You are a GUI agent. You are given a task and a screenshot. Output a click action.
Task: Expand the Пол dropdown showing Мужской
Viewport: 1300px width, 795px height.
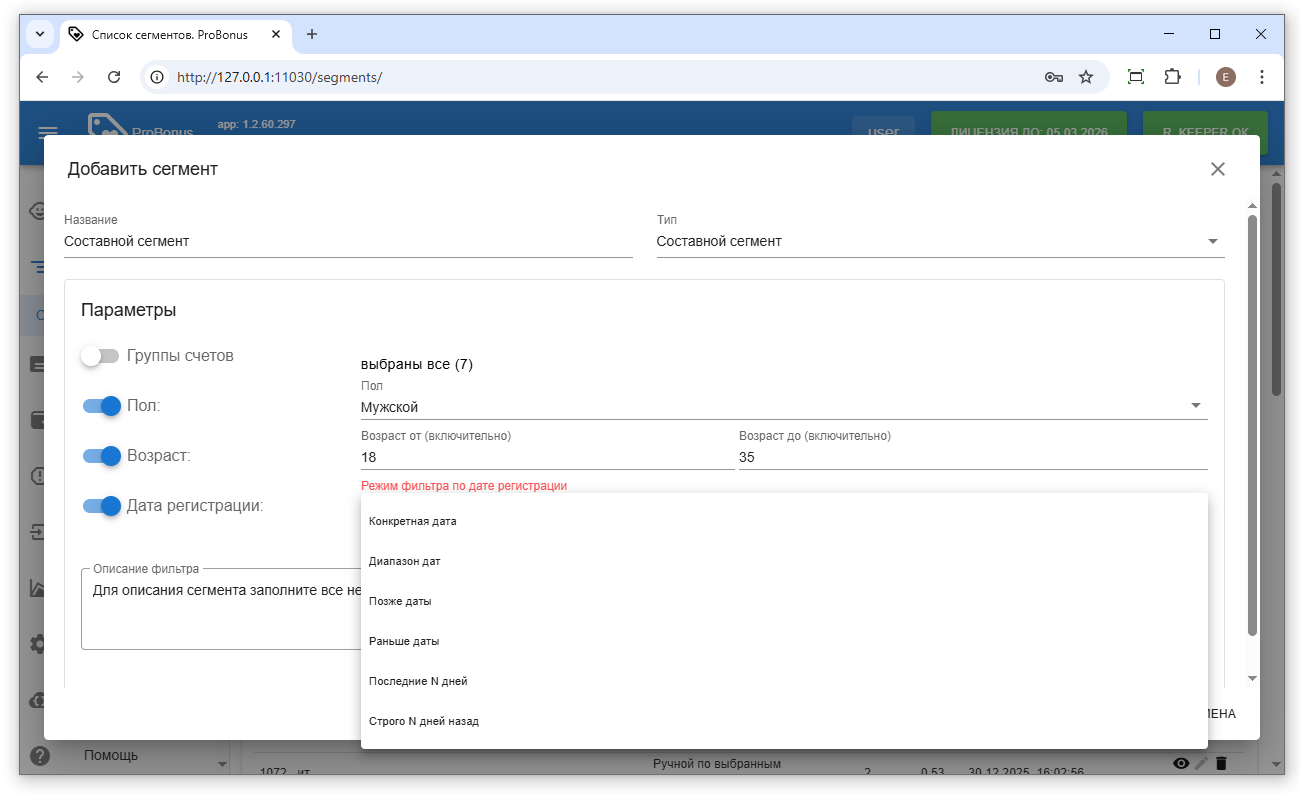(783, 407)
